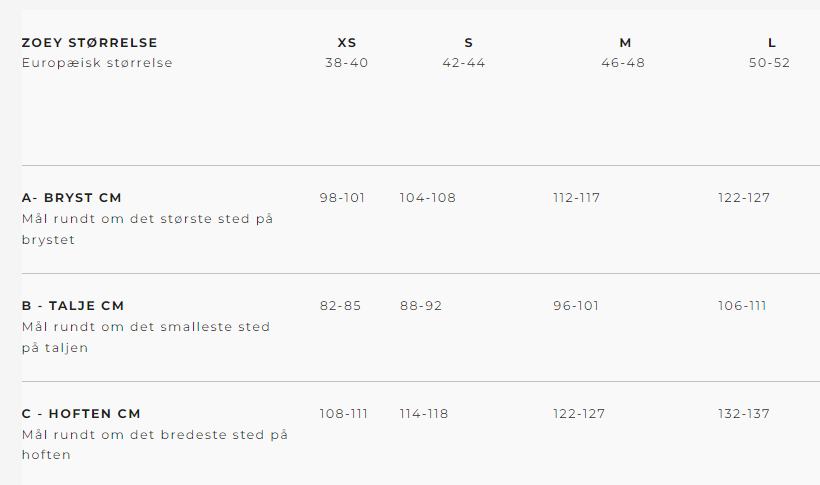Click the Europæisk størrelse label

97,63
